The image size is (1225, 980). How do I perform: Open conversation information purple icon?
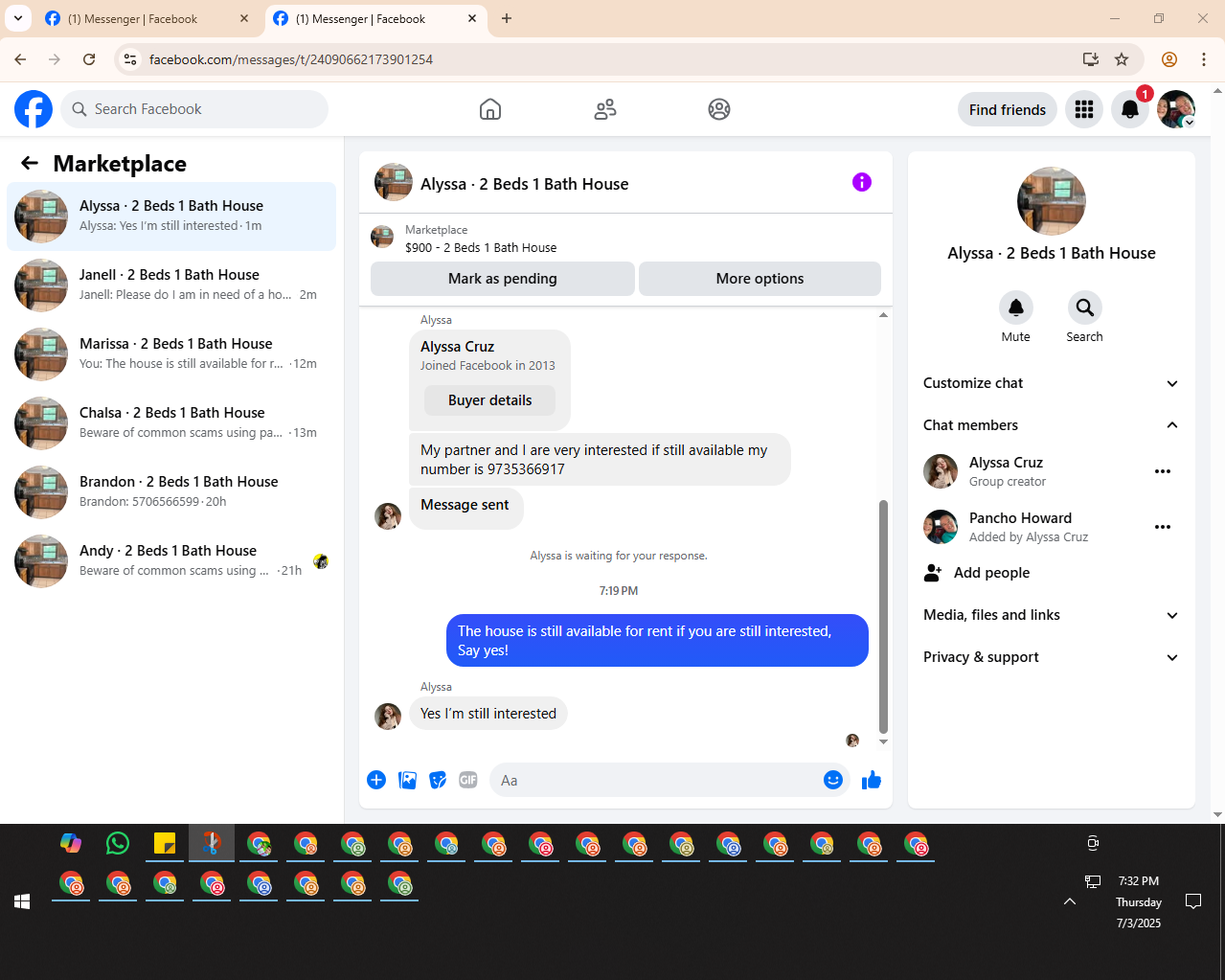coord(862,182)
